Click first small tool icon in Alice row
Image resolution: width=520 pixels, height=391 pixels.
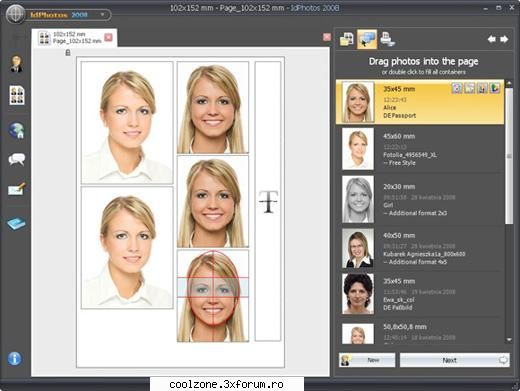tap(457, 88)
